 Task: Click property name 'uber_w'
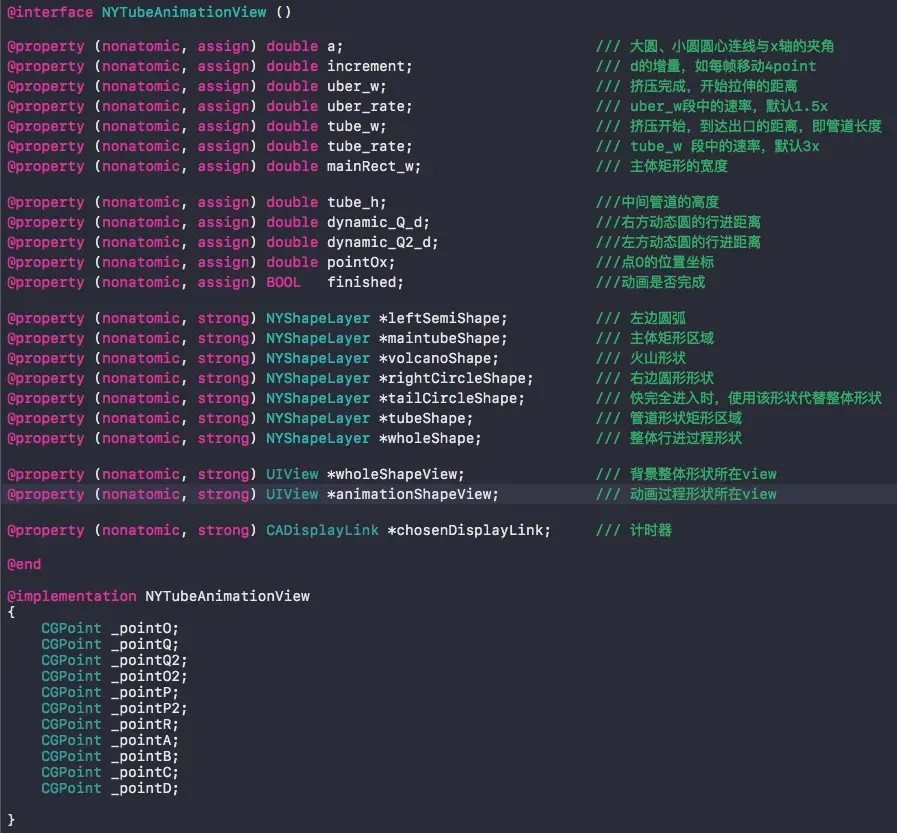(352, 86)
